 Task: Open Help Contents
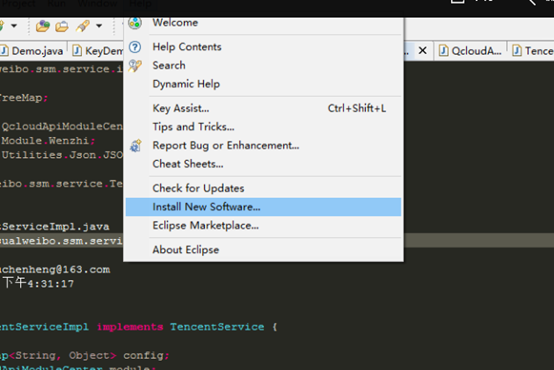point(263,47)
